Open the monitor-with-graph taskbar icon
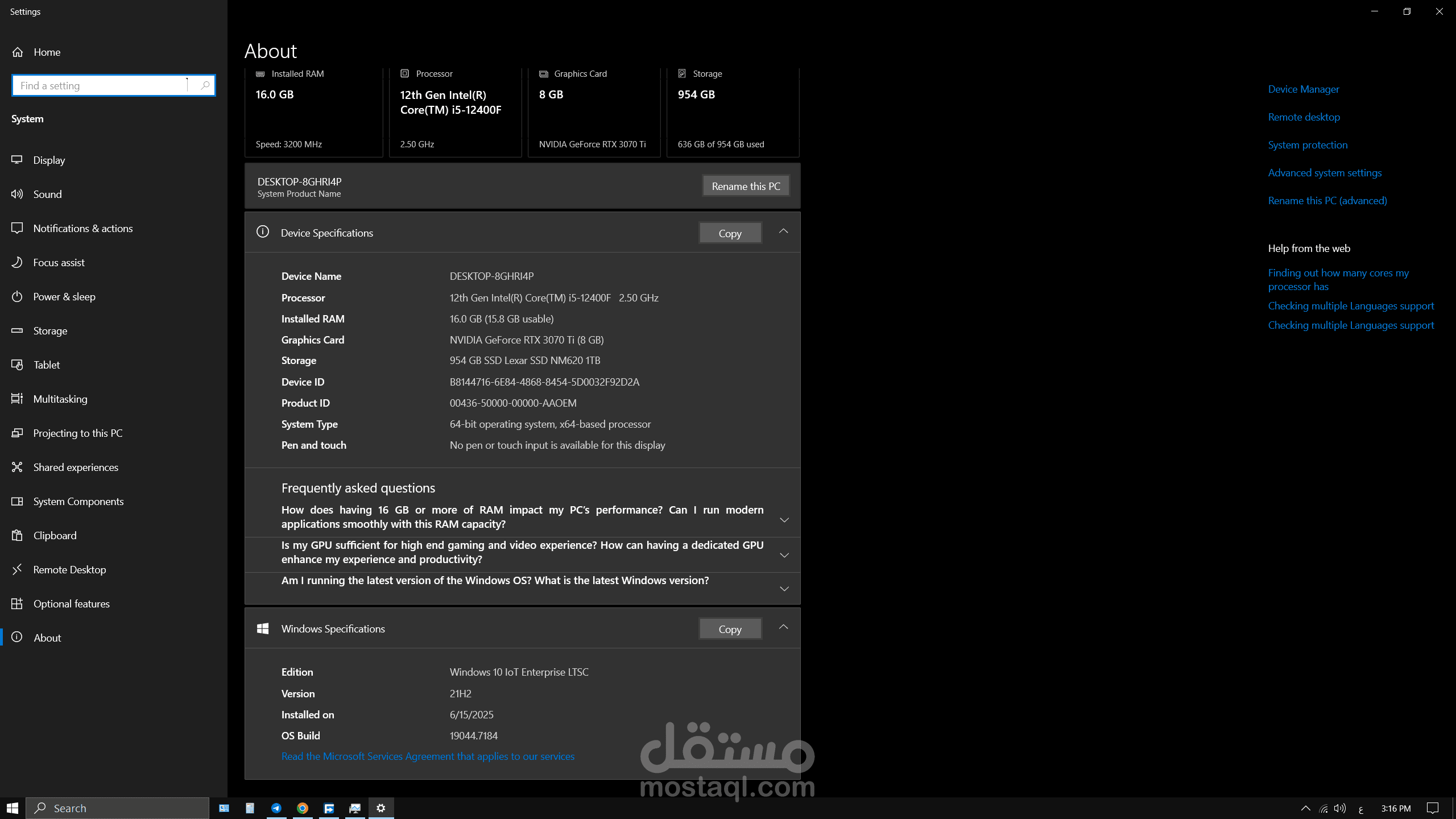This screenshot has width=1456, height=819. click(x=355, y=808)
